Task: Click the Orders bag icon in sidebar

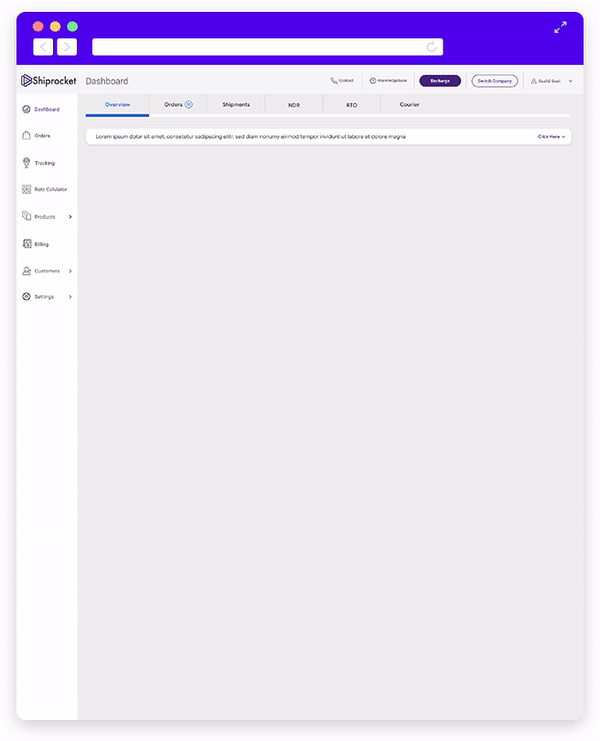Action: pos(26,136)
